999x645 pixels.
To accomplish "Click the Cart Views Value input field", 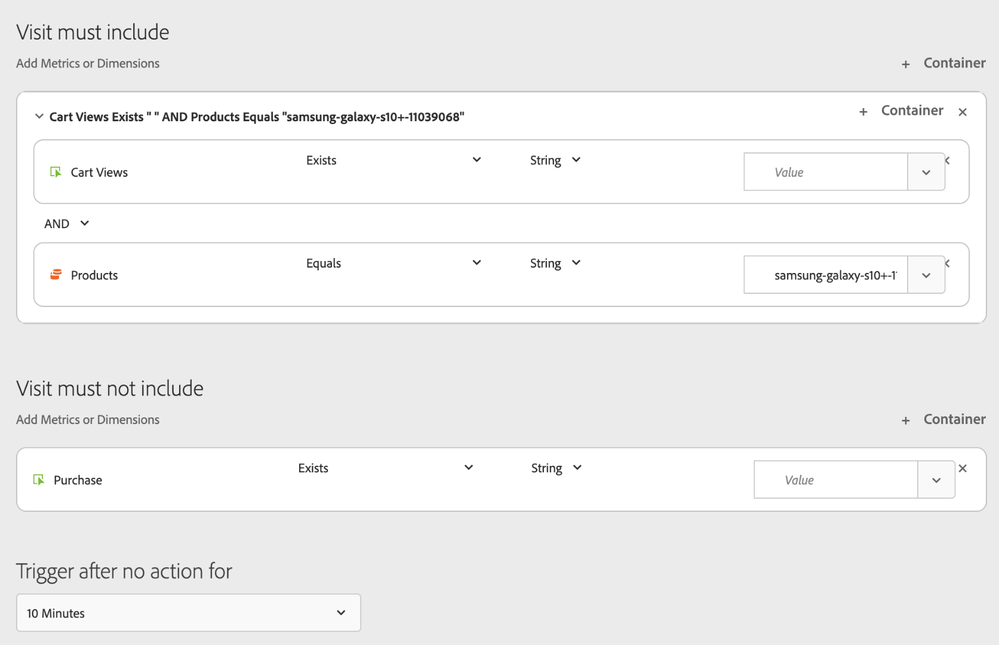I will 826,172.
